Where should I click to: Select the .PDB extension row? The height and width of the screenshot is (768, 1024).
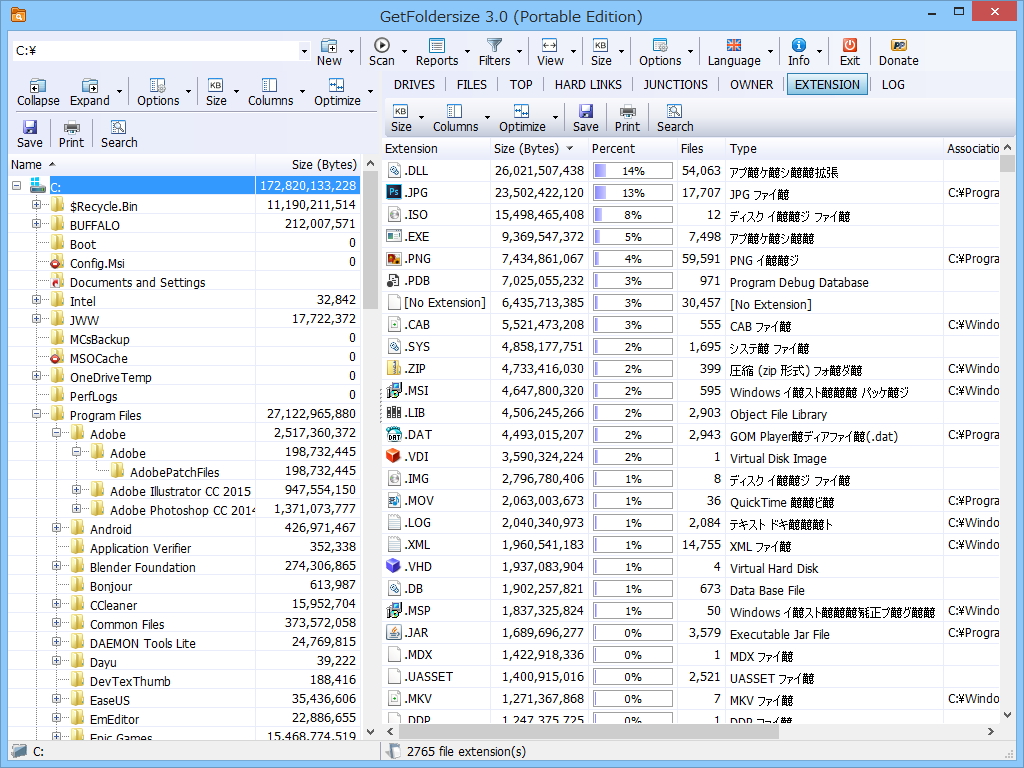coord(690,281)
